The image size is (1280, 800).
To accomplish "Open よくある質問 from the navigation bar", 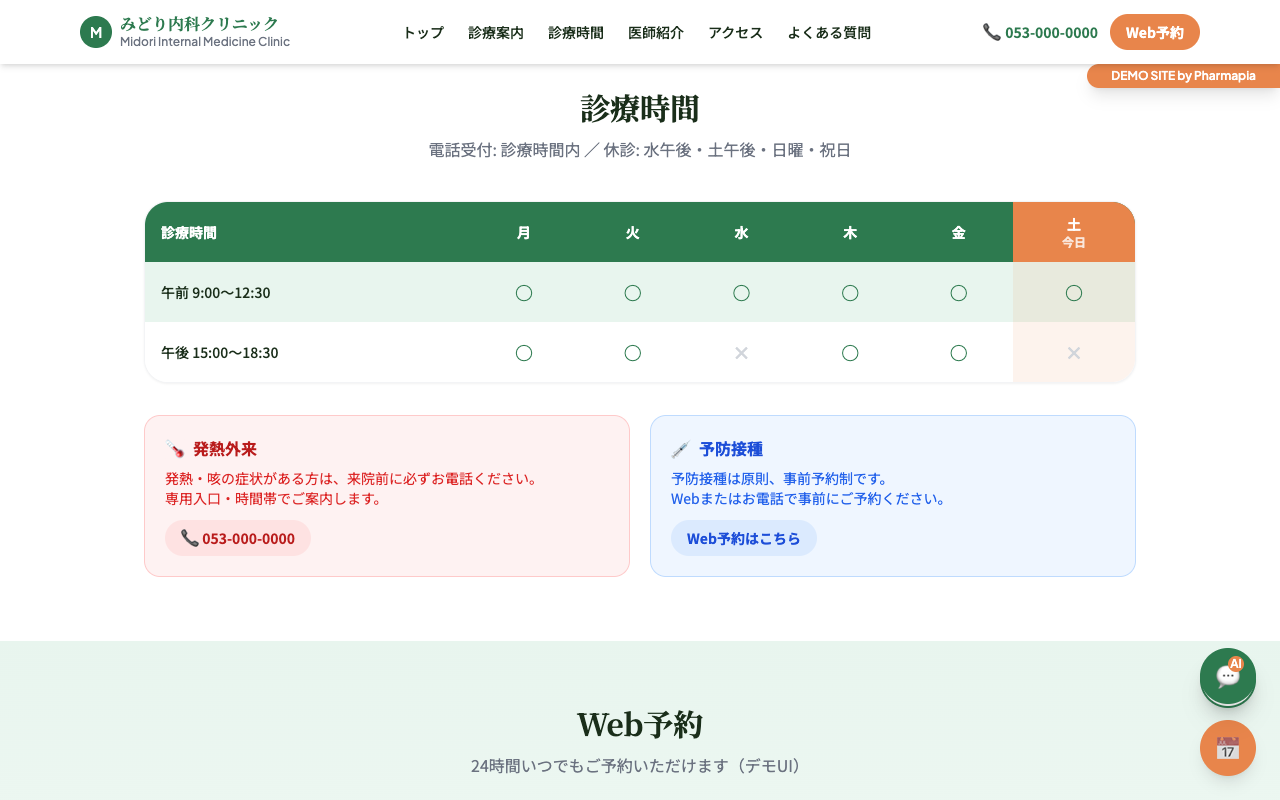I will [x=828, y=32].
